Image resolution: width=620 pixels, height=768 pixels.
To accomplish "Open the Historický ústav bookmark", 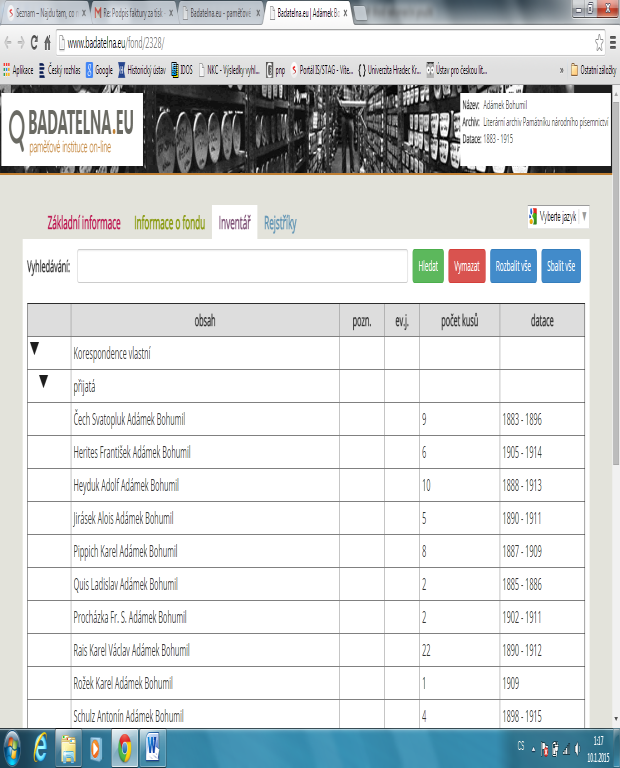I will [142, 70].
